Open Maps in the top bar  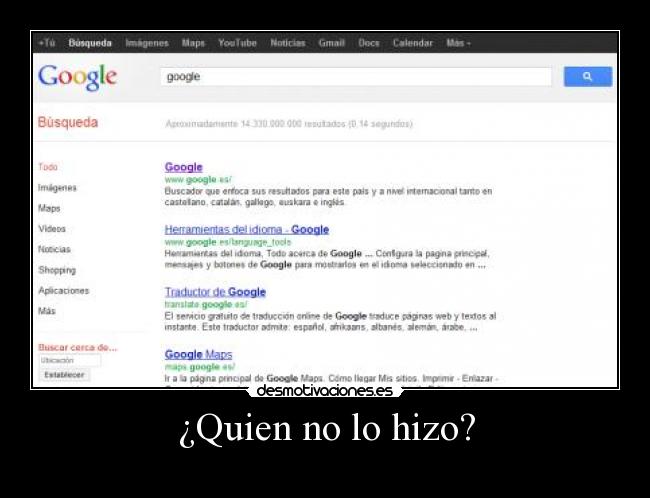coord(193,43)
